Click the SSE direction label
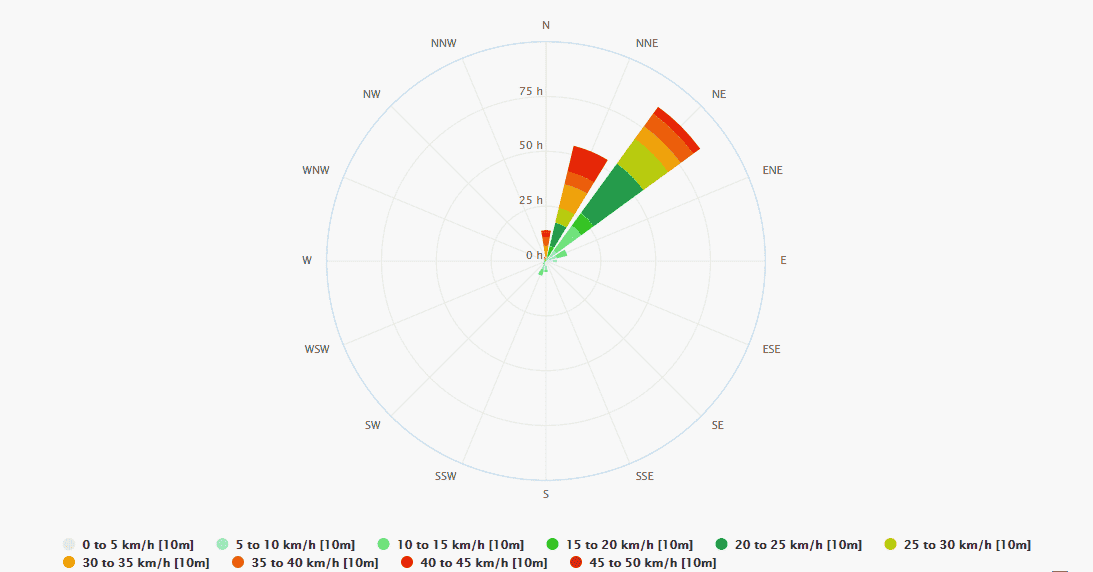This screenshot has width=1093, height=572. (645, 476)
